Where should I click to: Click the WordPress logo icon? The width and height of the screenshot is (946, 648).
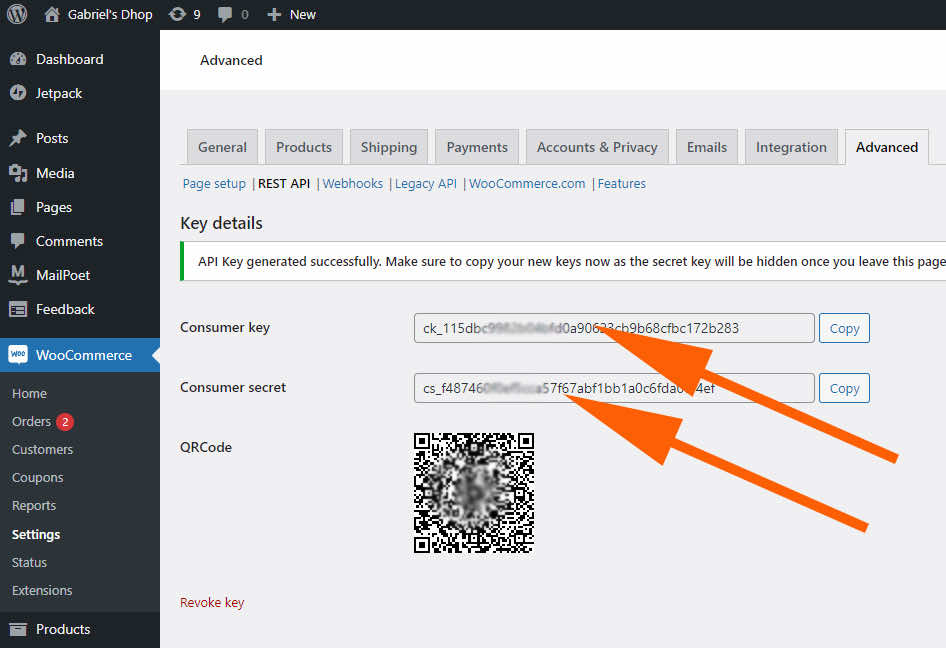pyautogui.click(x=17, y=14)
